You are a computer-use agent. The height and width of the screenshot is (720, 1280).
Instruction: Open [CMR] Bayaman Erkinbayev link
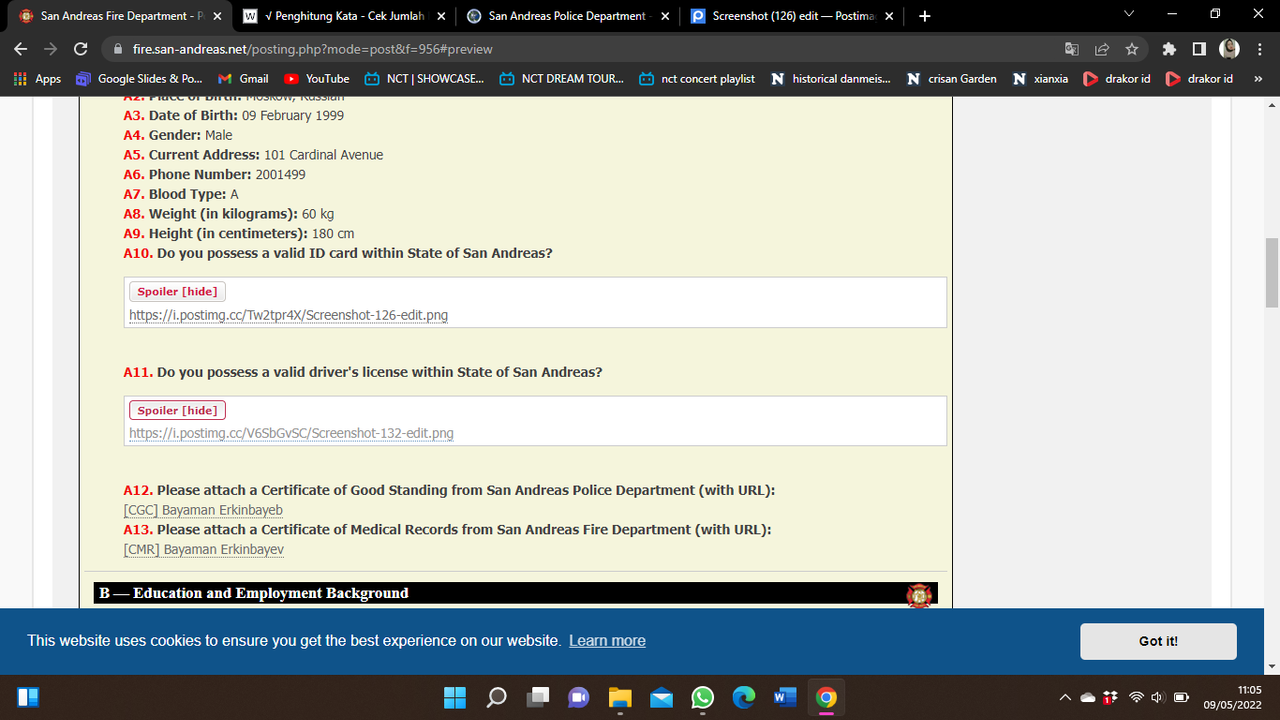[204, 549]
